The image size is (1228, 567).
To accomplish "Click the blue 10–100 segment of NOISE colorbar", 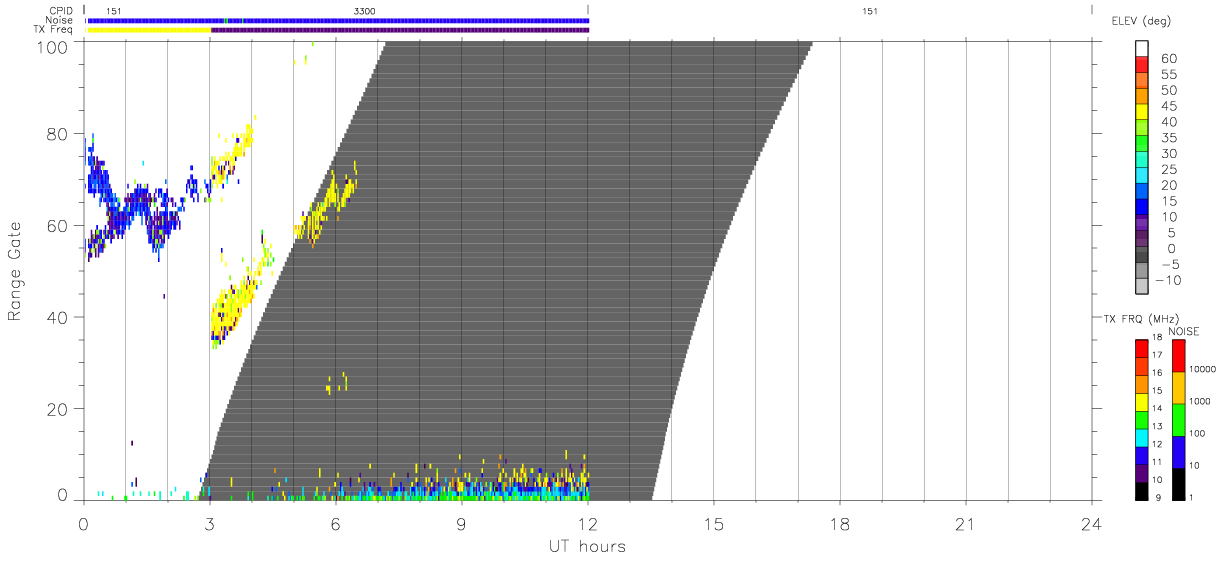I will click(x=1179, y=451).
